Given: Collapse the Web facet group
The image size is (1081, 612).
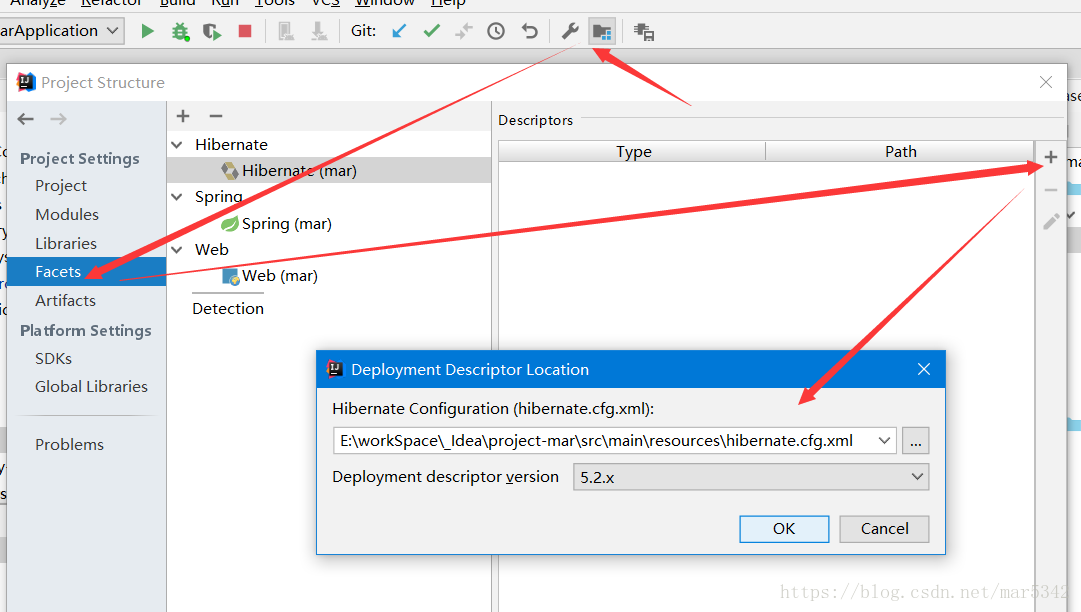Looking at the screenshot, I should point(177,249).
